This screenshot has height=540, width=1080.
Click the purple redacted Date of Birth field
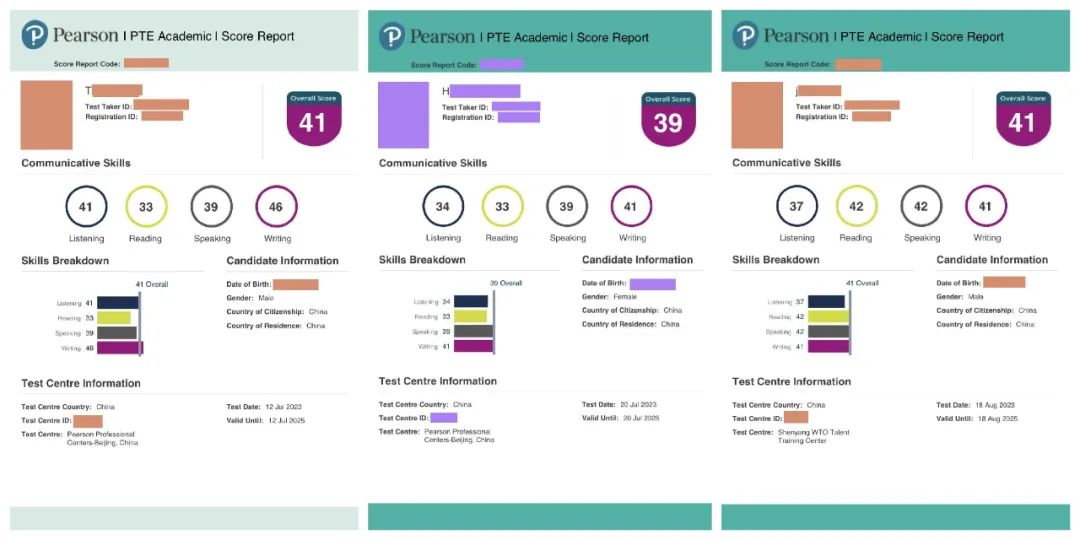point(652,284)
